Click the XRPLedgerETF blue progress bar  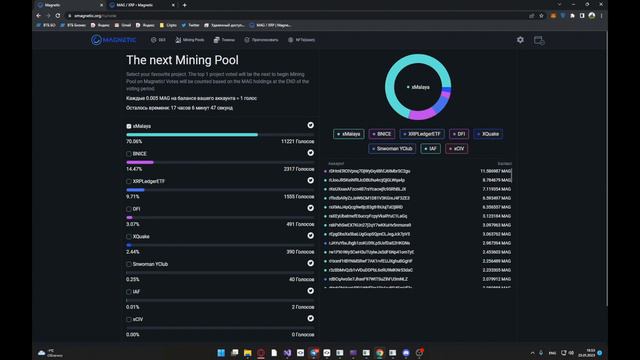tap(136, 190)
